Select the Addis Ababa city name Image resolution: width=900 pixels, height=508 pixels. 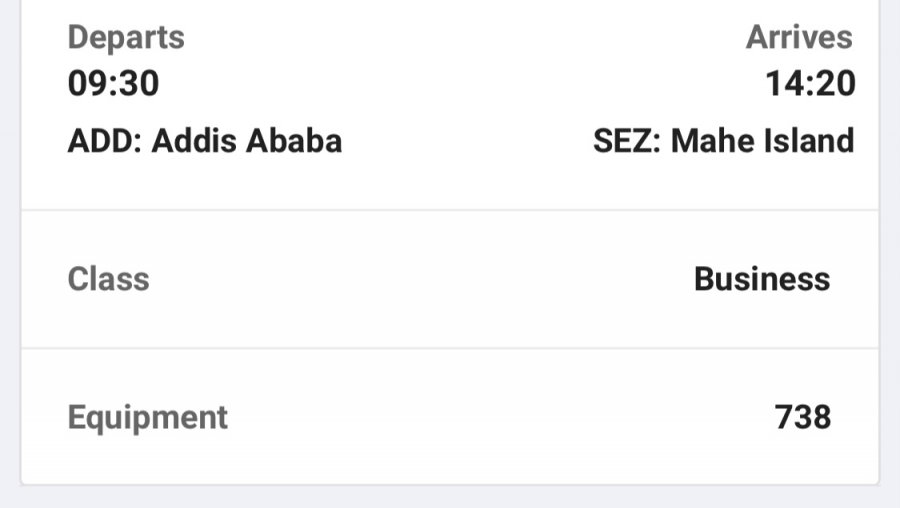click(x=247, y=141)
